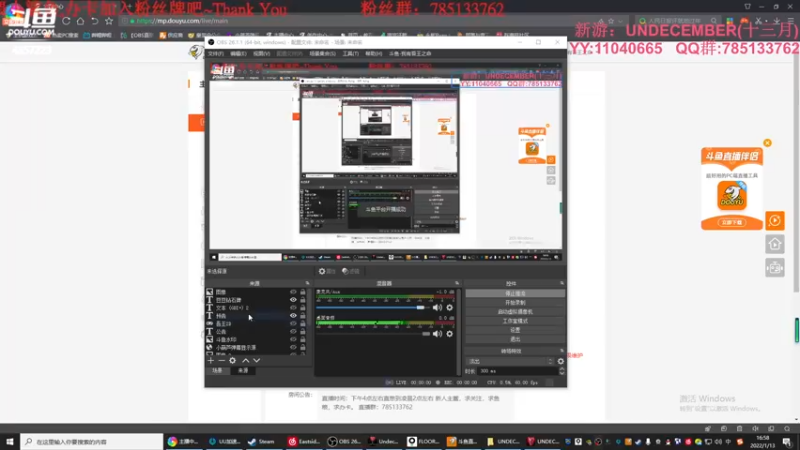Viewport: 800px width, 450px height.
Task: Click the filters button above sources
Action: click(x=351, y=271)
